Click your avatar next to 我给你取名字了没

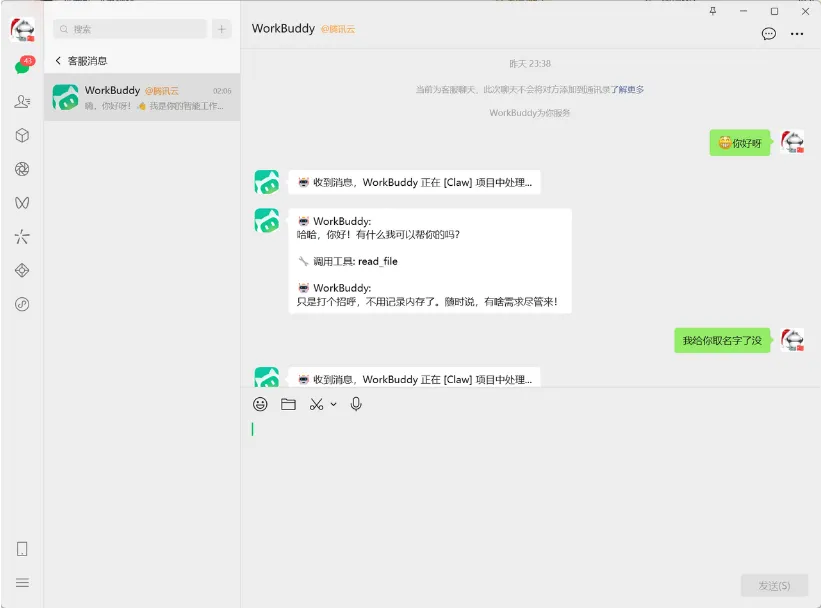(793, 340)
